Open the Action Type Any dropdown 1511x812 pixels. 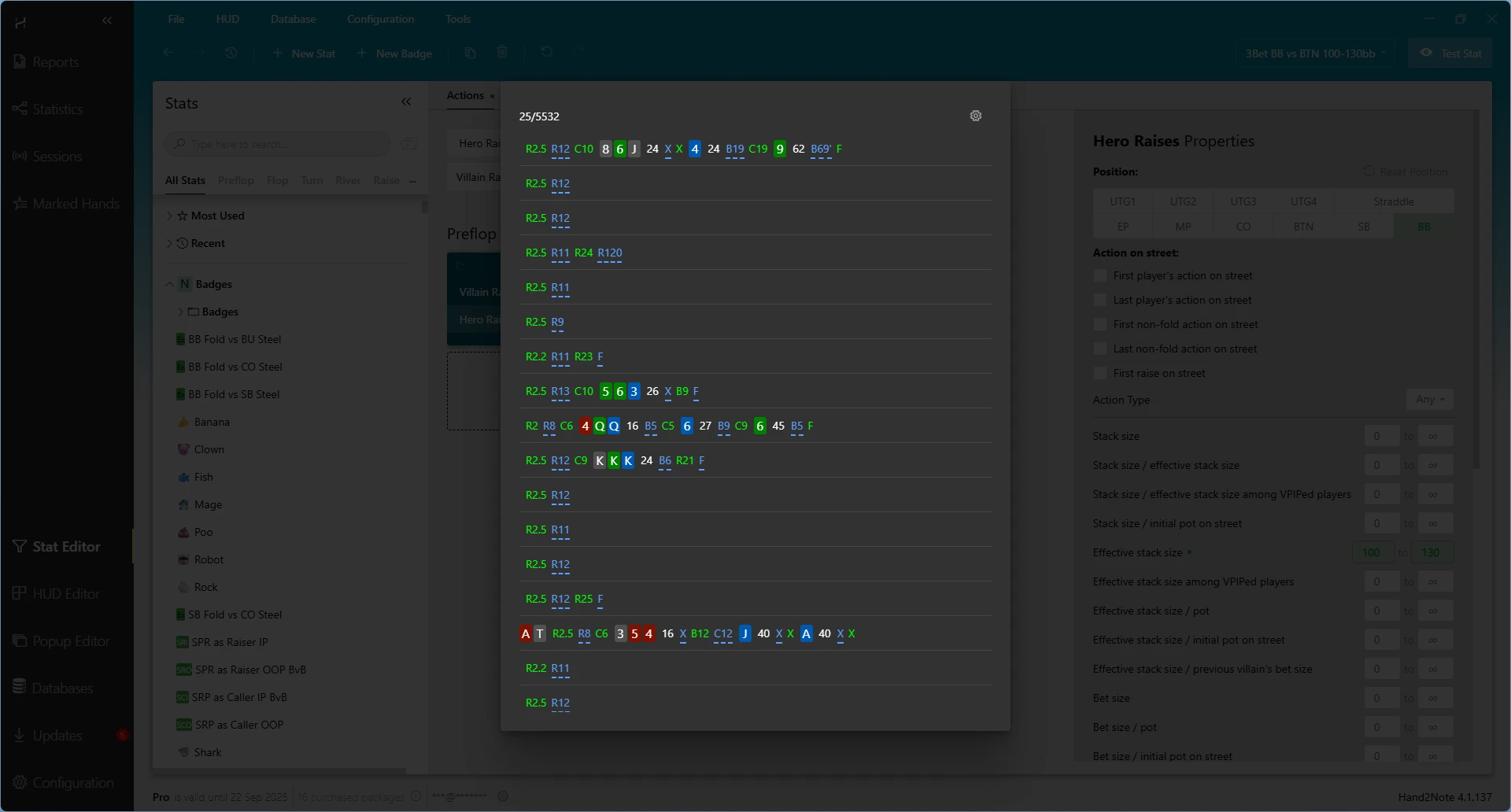click(1429, 400)
